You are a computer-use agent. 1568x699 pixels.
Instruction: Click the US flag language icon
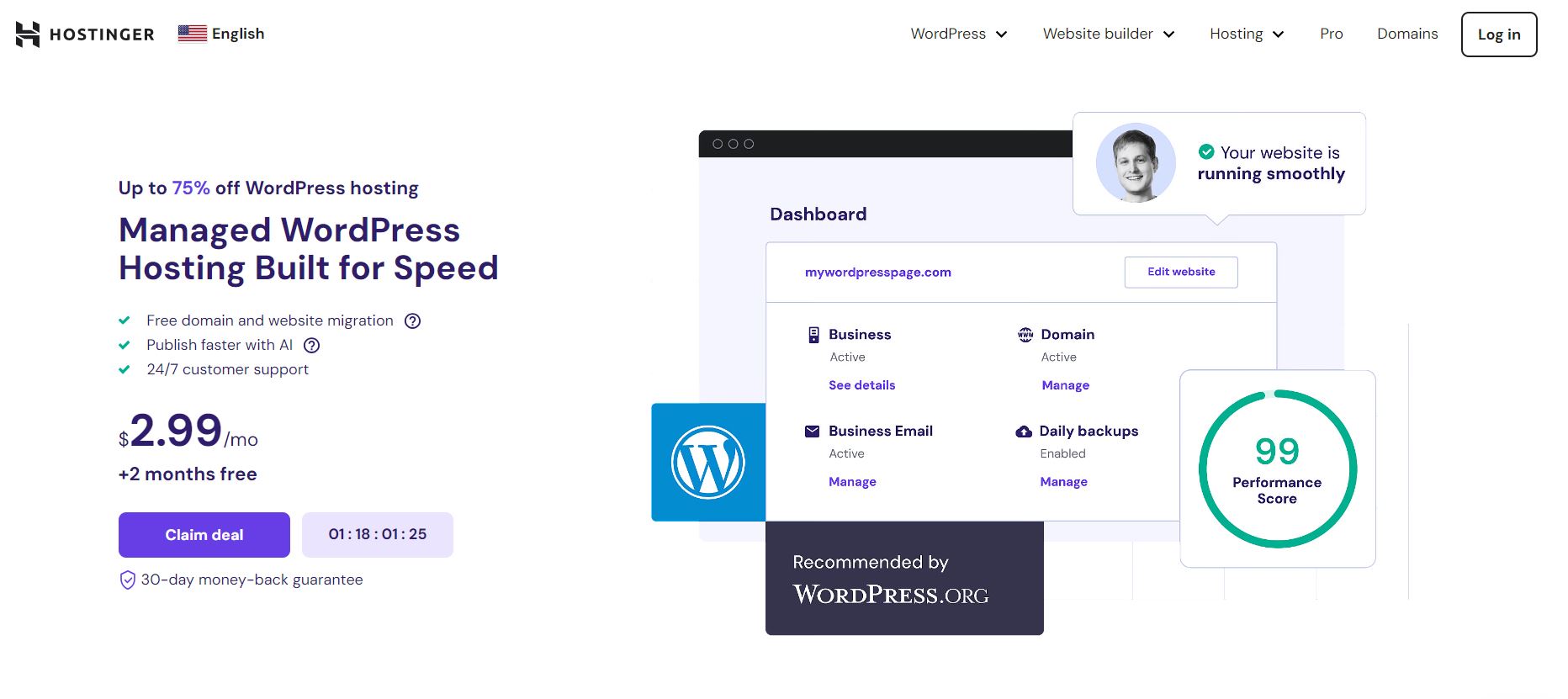tap(193, 34)
